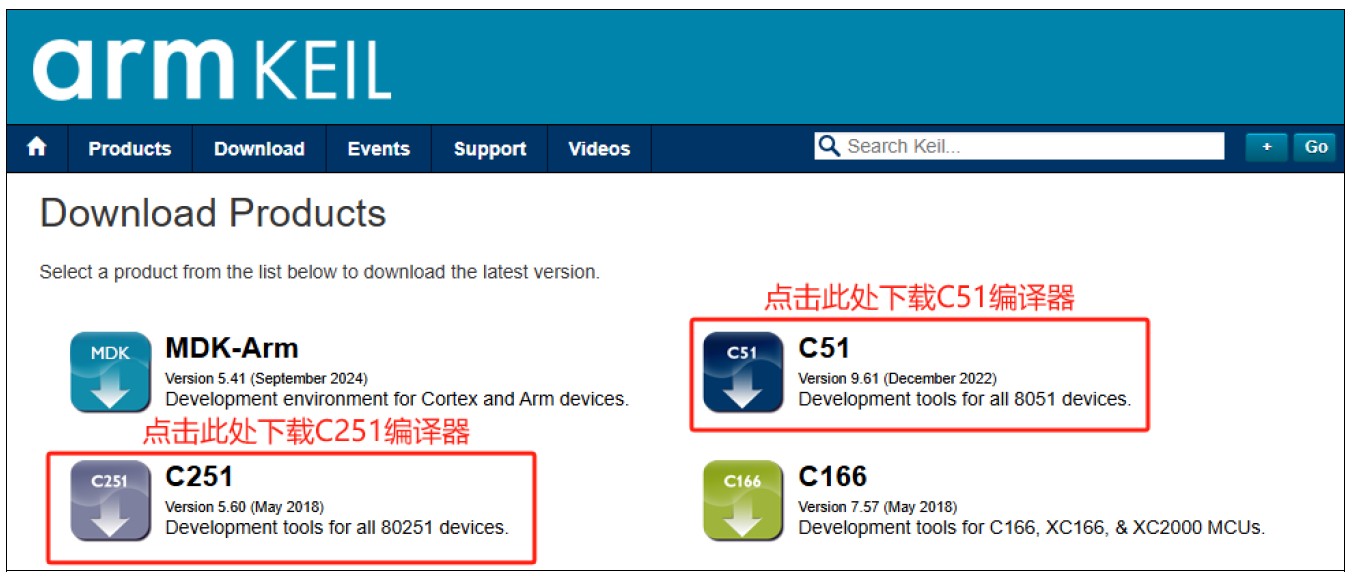
Task: Click the 'Download Products' heading
Action: click(x=213, y=213)
